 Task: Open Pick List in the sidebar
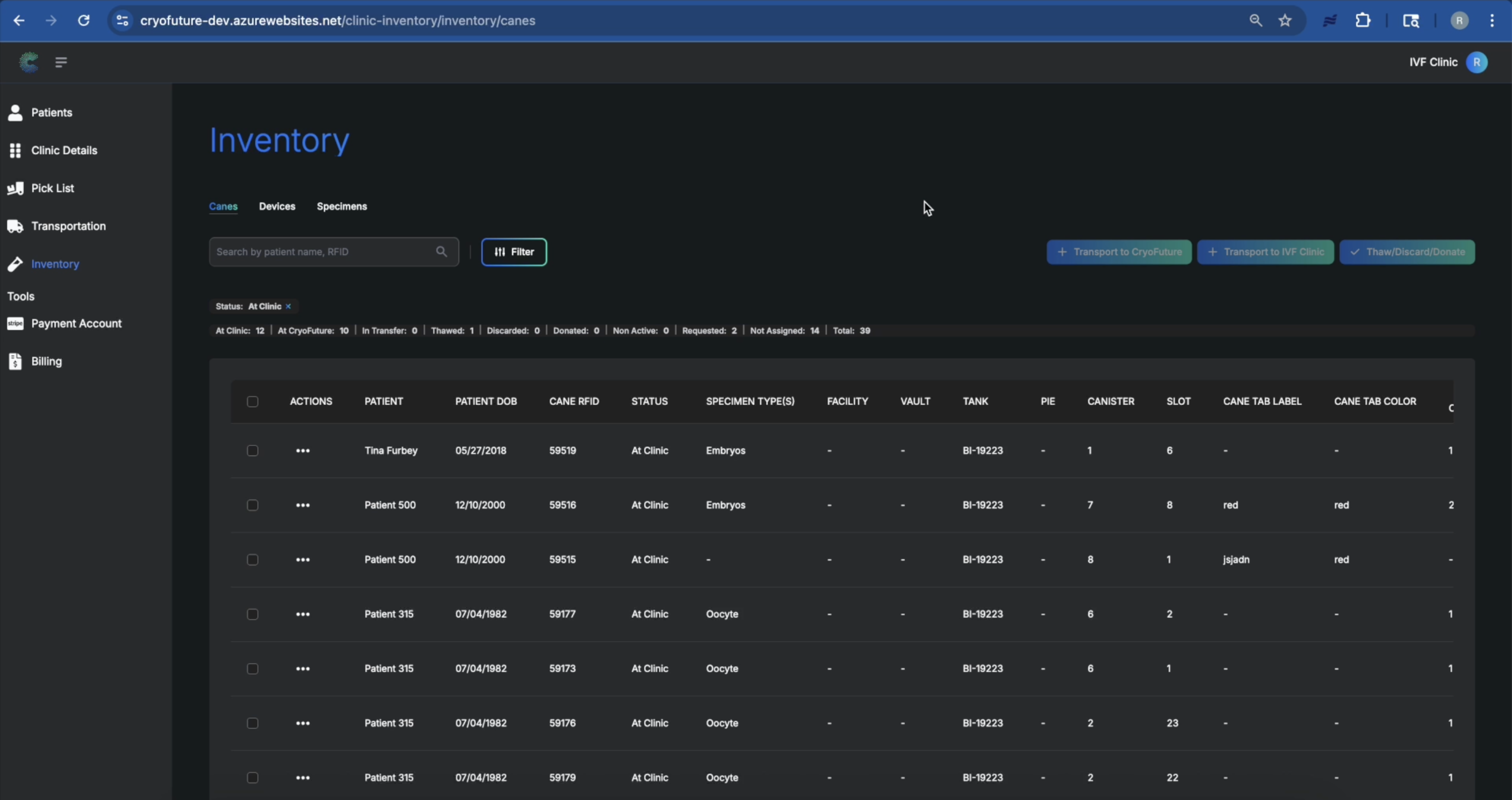pos(52,188)
